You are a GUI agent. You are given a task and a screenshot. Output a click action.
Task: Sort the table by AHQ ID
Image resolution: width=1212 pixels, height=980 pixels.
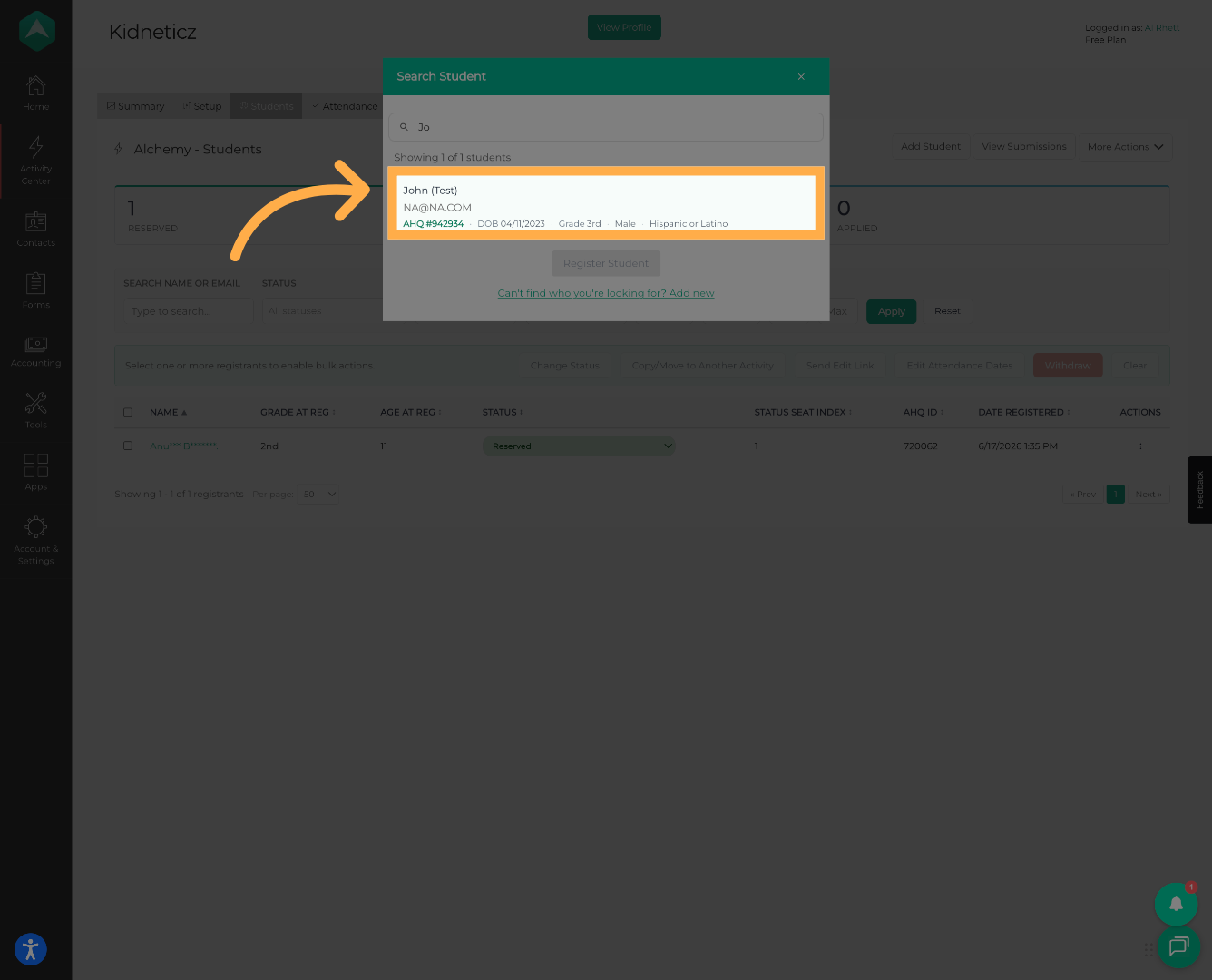(x=923, y=412)
